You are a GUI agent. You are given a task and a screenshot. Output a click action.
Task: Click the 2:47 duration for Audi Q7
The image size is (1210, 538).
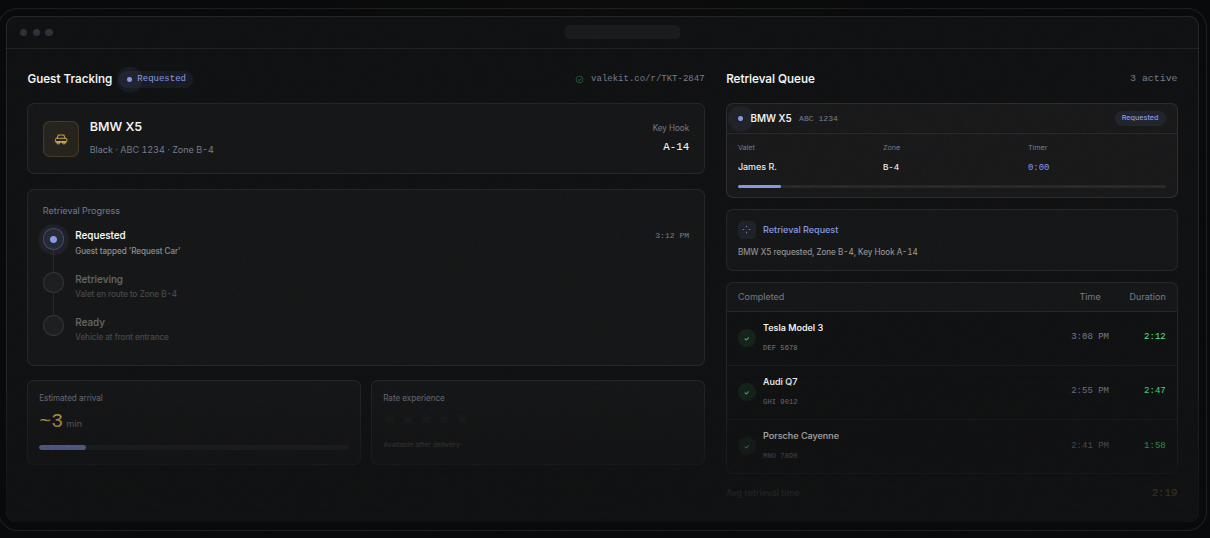pyautogui.click(x=1155, y=390)
